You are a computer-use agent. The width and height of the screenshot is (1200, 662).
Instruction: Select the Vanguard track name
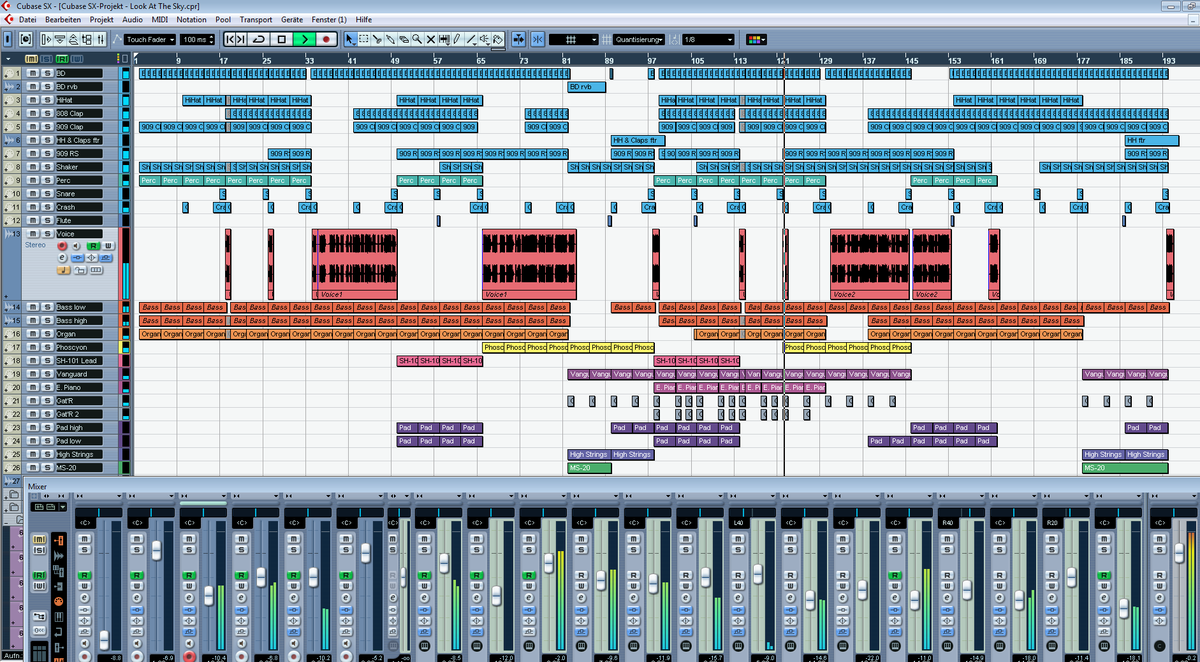pos(77,374)
